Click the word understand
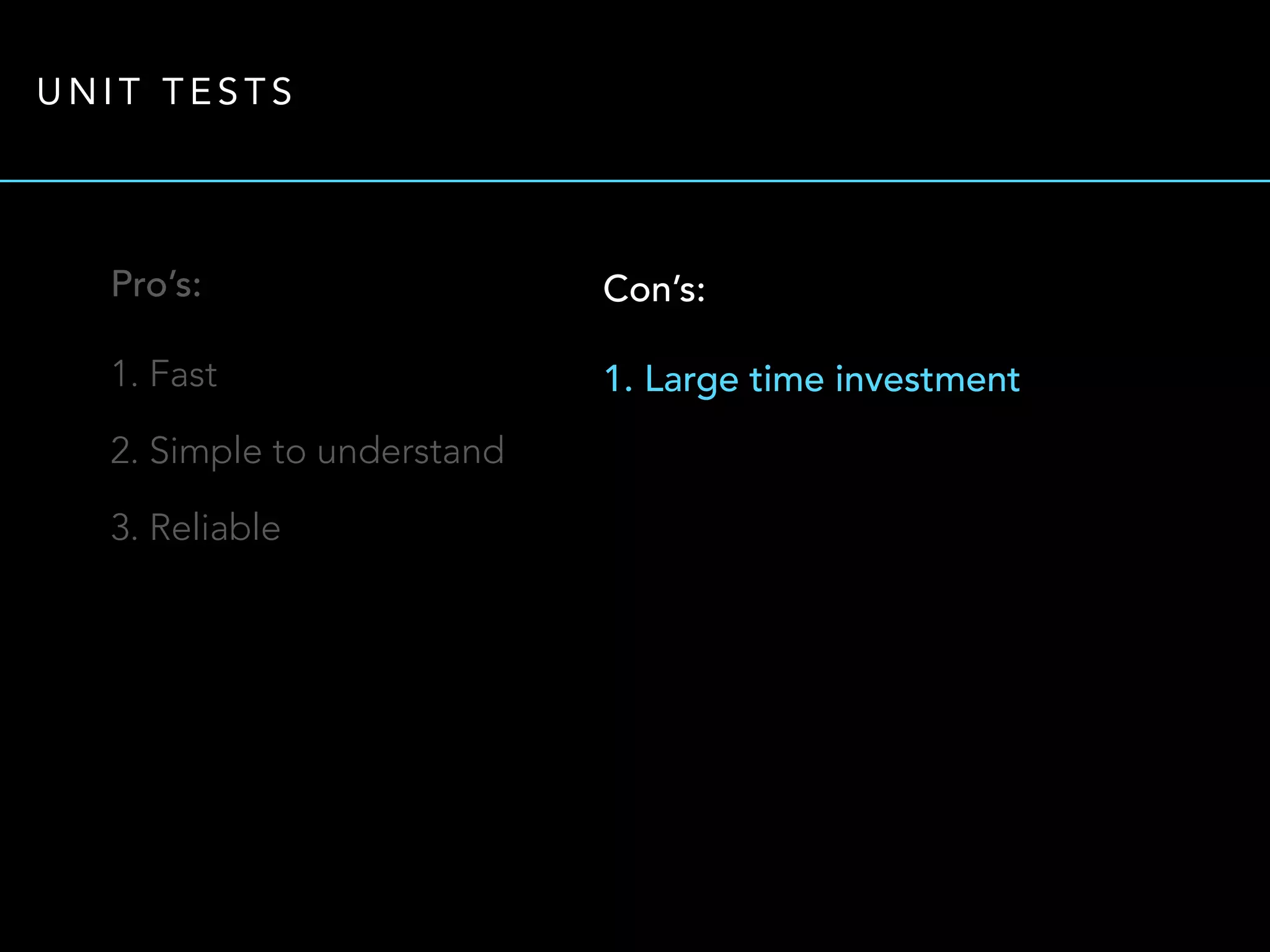The width and height of the screenshot is (1270, 952). 411,451
